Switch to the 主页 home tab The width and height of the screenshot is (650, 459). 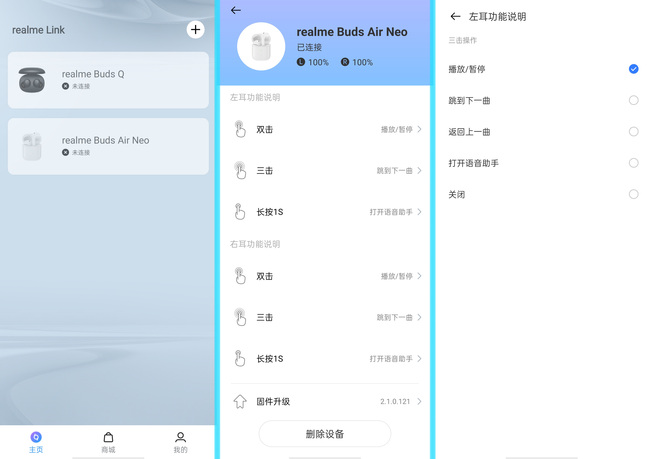coord(36,441)
